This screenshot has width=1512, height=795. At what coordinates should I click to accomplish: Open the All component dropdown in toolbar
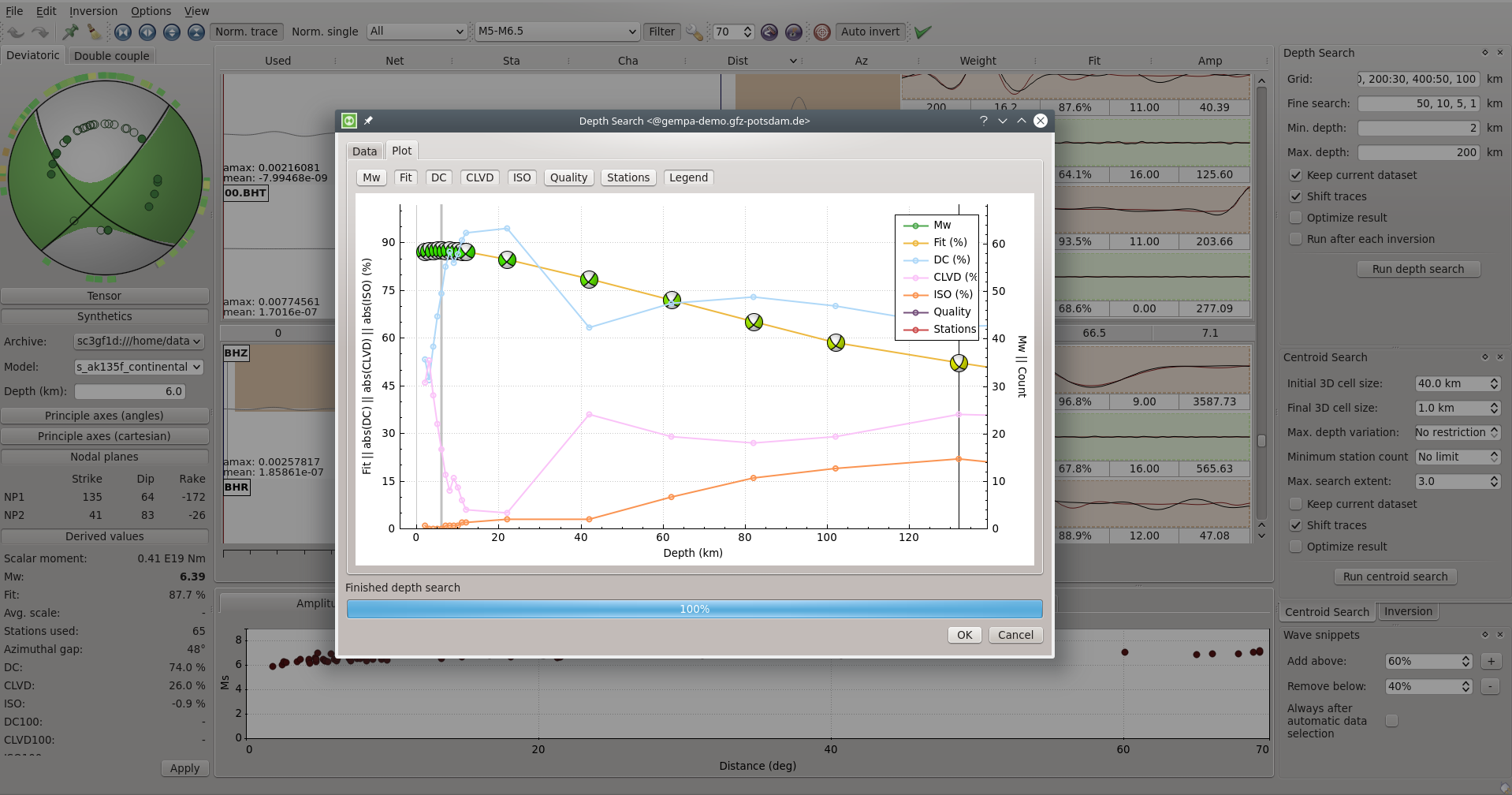click(x=416, y=32)
